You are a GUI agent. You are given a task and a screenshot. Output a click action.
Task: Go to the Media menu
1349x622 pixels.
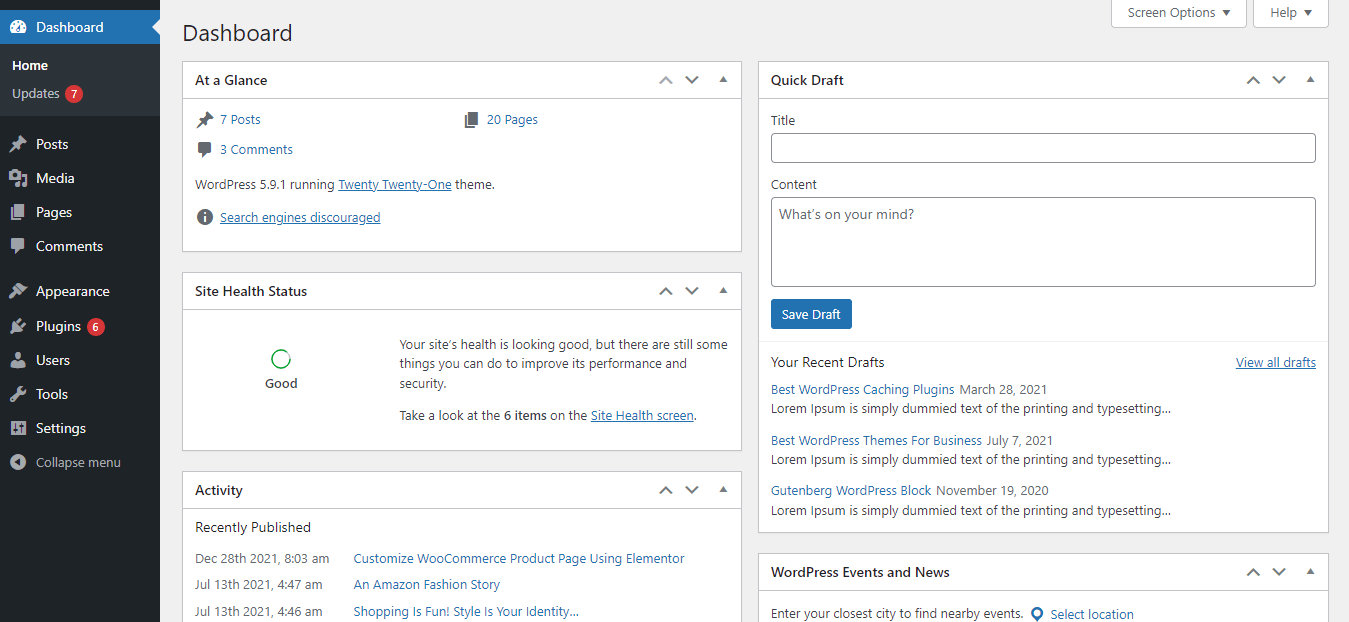click(x=80, y=178)
